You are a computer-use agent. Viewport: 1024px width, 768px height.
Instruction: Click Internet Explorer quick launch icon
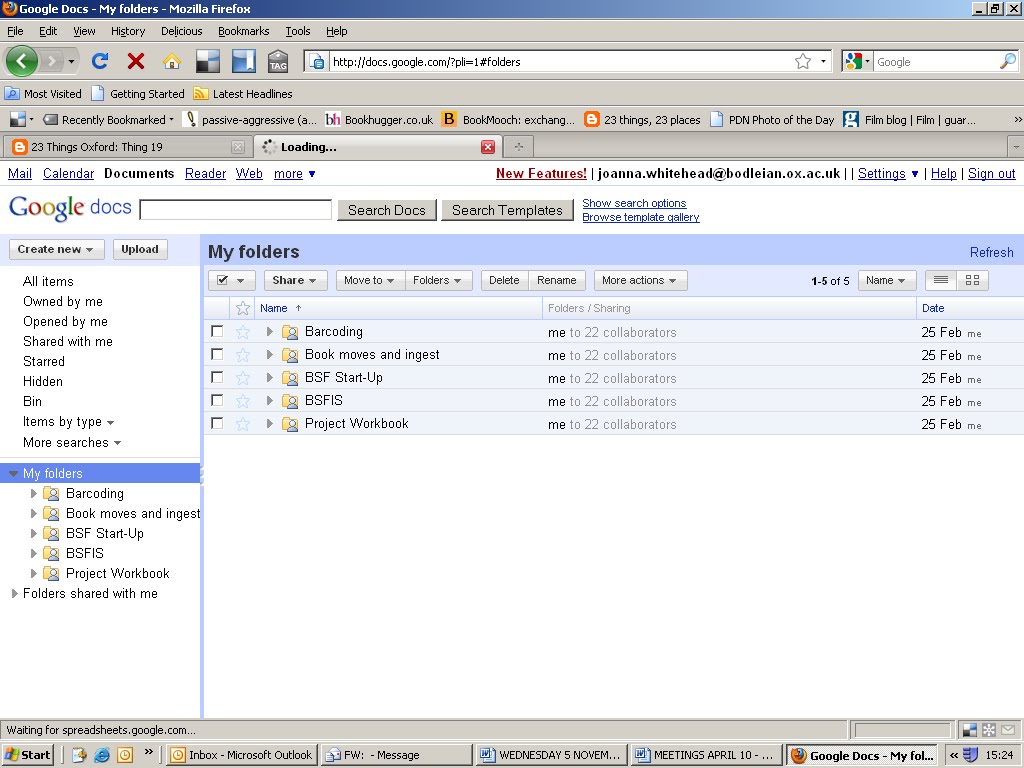pos(102,755)
